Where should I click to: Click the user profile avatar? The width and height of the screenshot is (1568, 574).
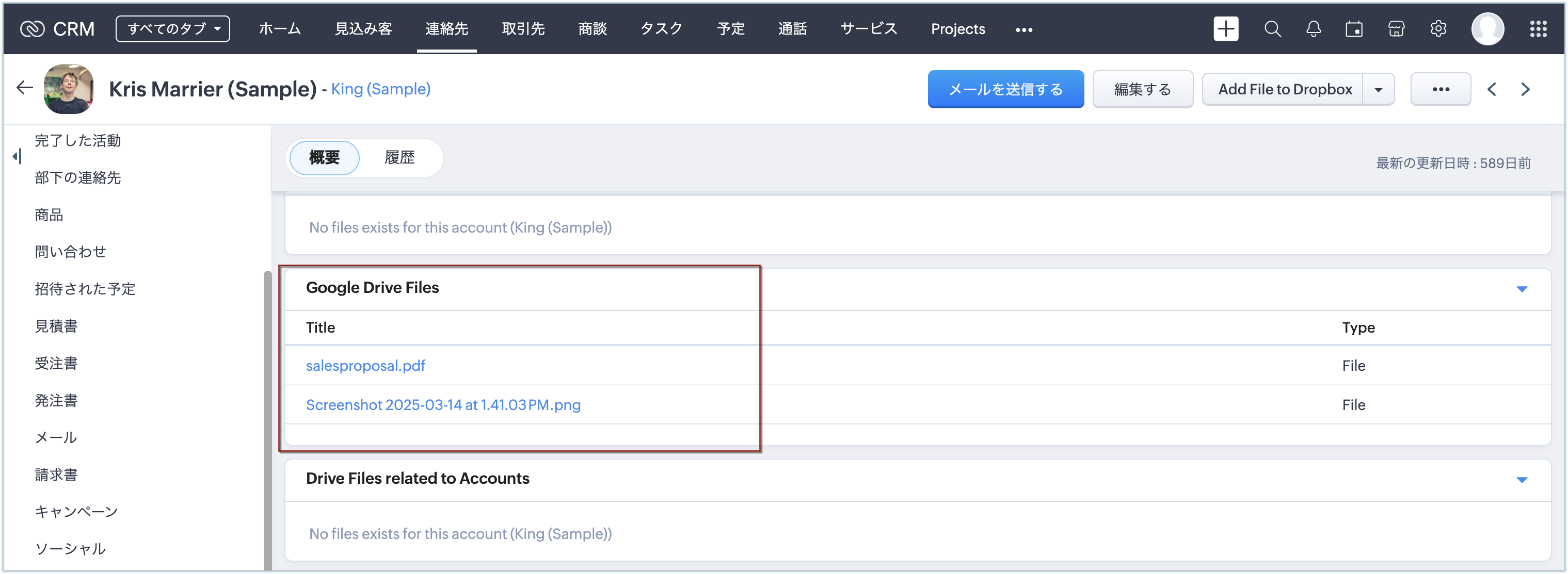[1487, 28]
